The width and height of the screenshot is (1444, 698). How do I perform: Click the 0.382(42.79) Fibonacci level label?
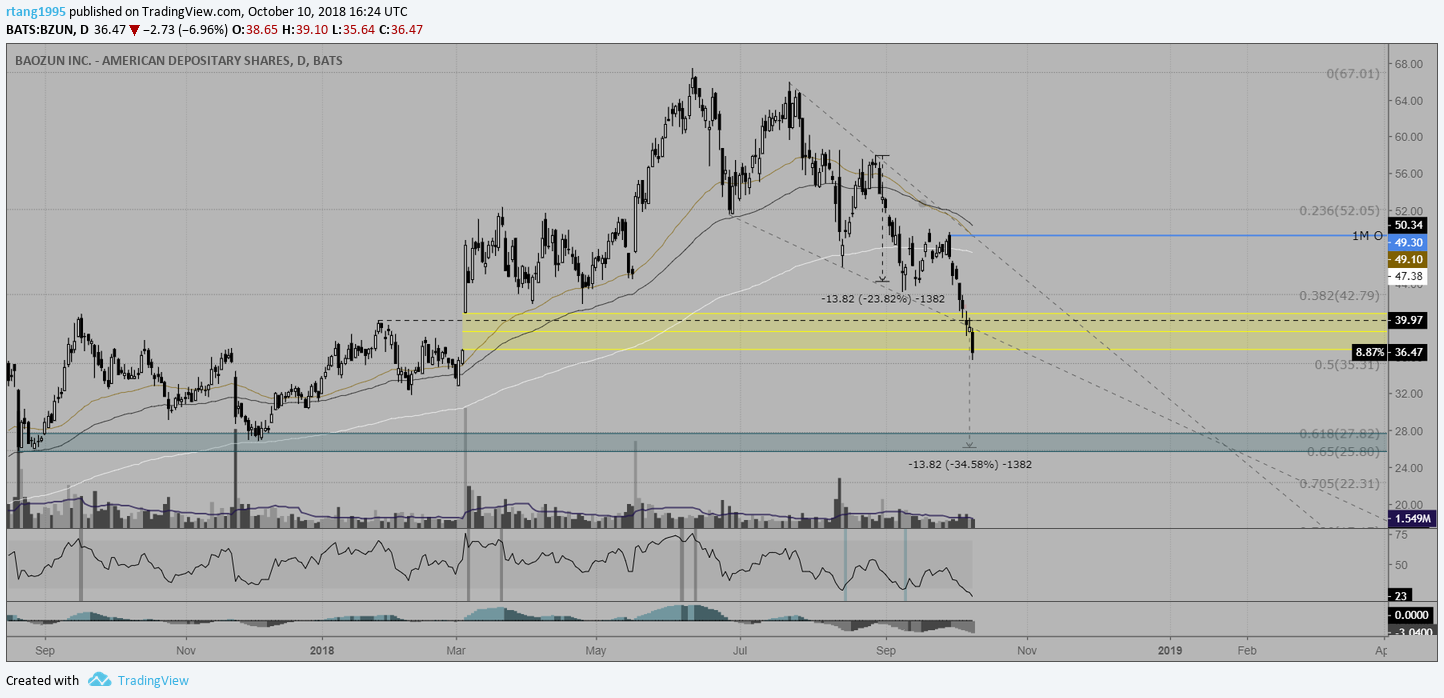click(x=1339, y=296)
